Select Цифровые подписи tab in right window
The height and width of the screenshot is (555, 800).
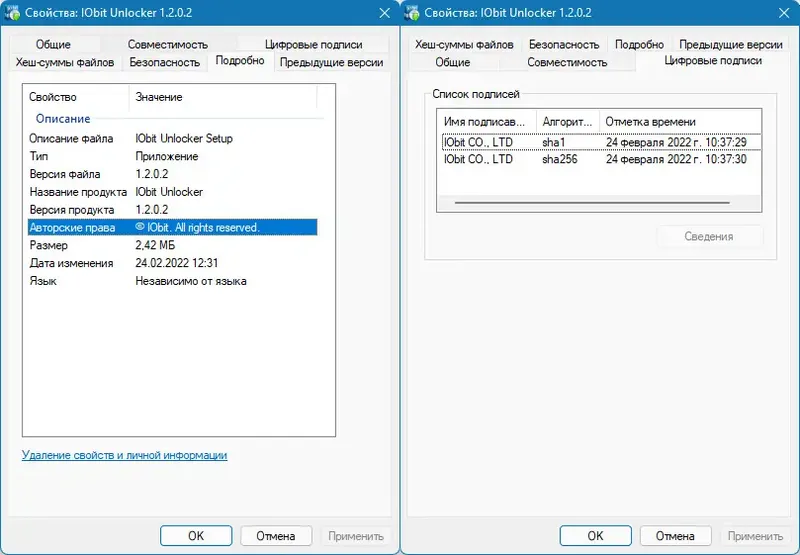coord(713,61)
